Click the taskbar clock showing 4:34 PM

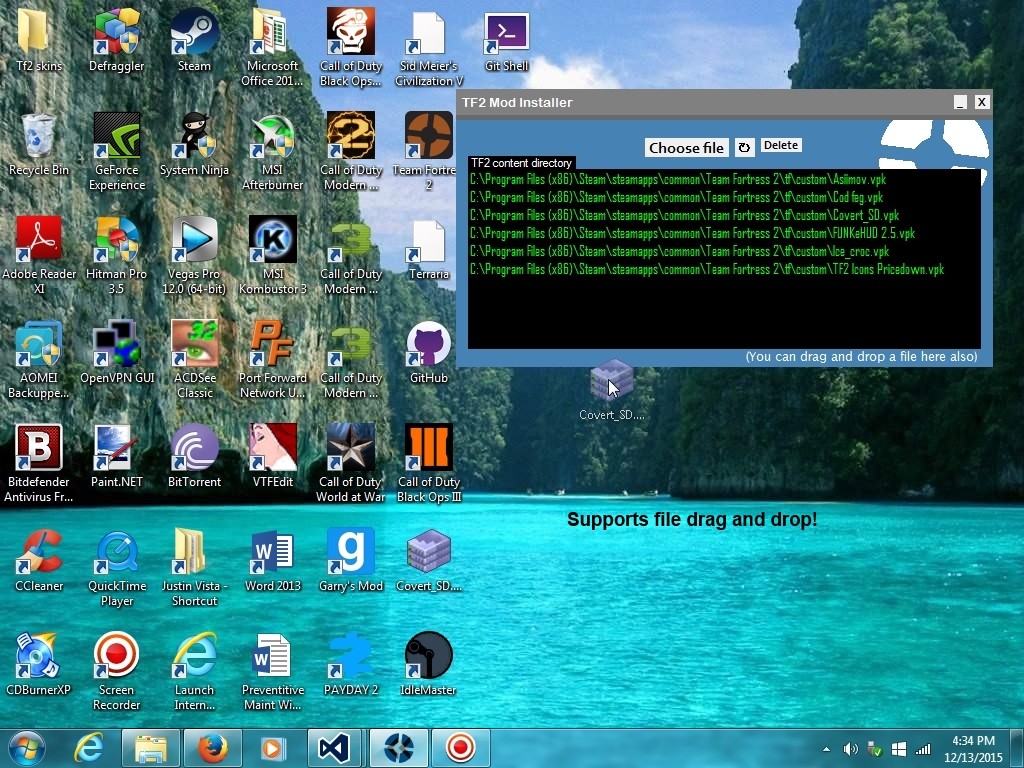(x=973, y=749)
